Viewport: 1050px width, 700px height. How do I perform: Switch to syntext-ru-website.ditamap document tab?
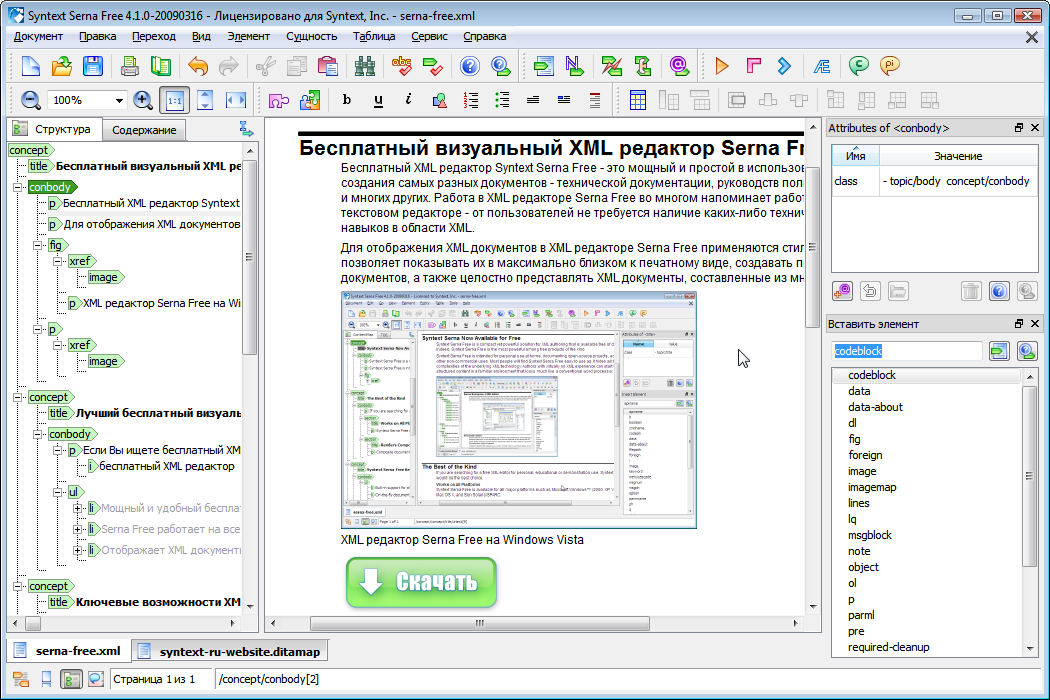pos(231,651)
